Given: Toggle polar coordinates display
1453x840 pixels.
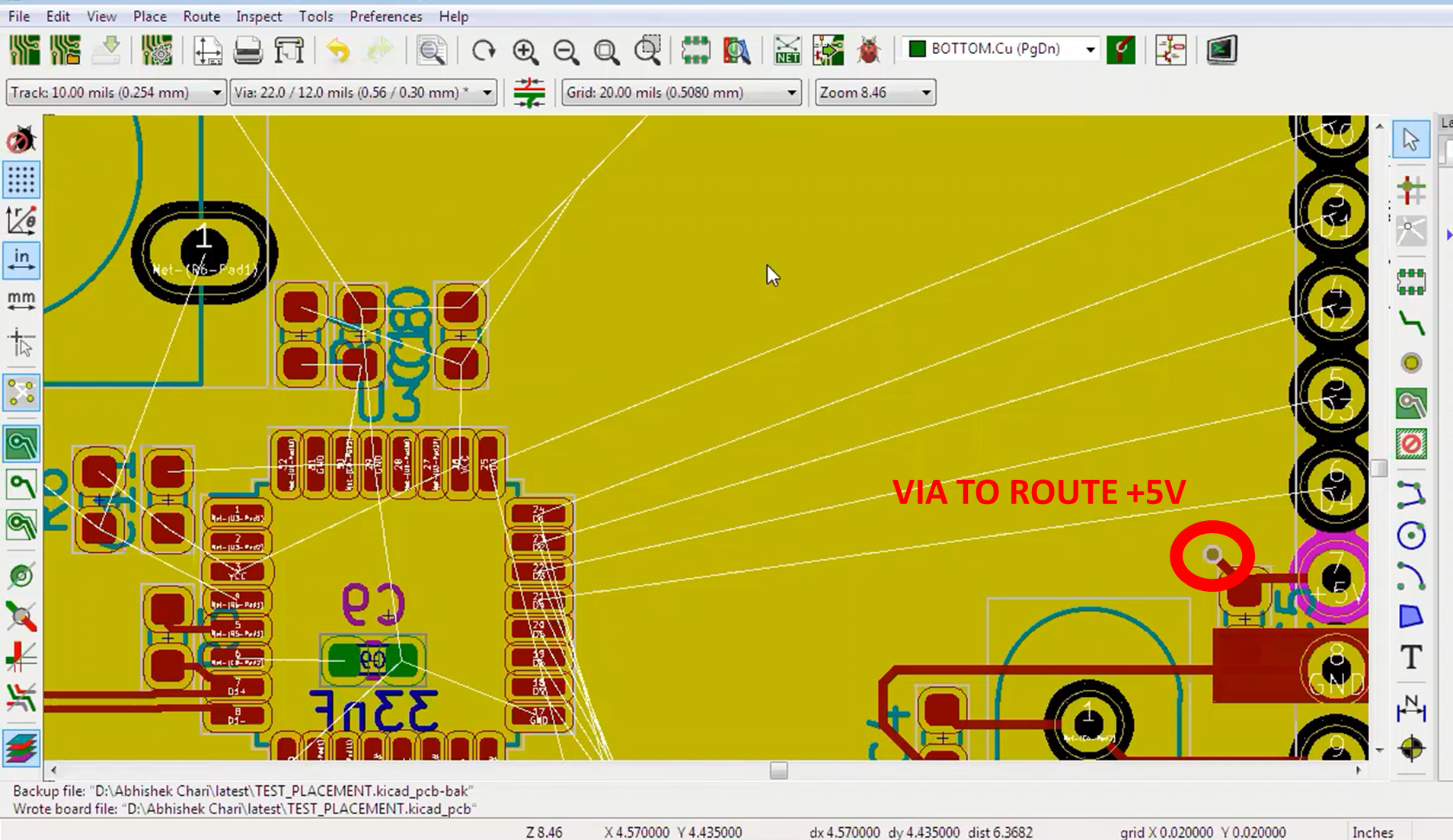Looking at the screenshot, I should point(21,221).
